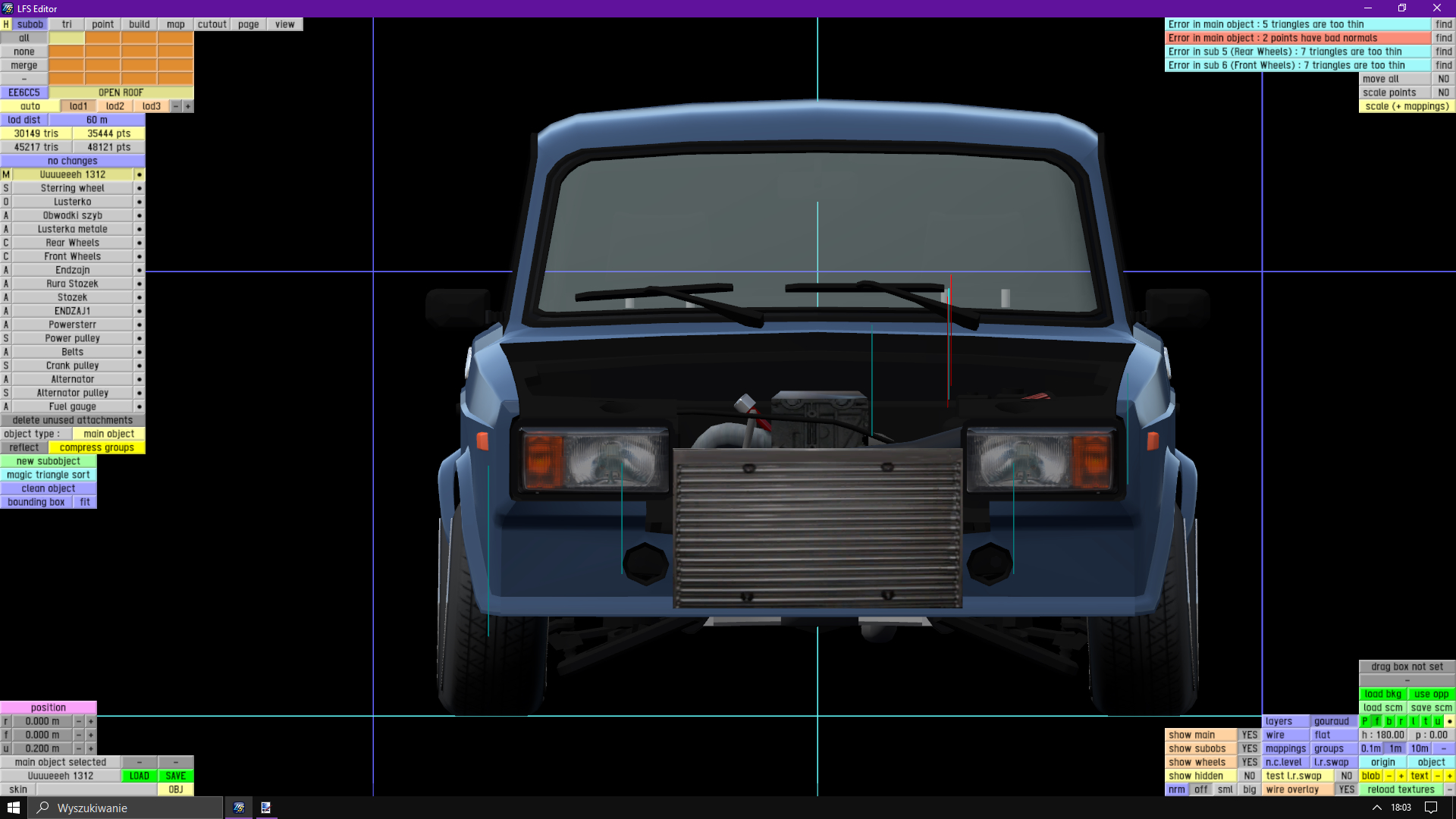Open the tri editing mode tab
This screenshot has width=1456, height=819.
coord(67,24)
